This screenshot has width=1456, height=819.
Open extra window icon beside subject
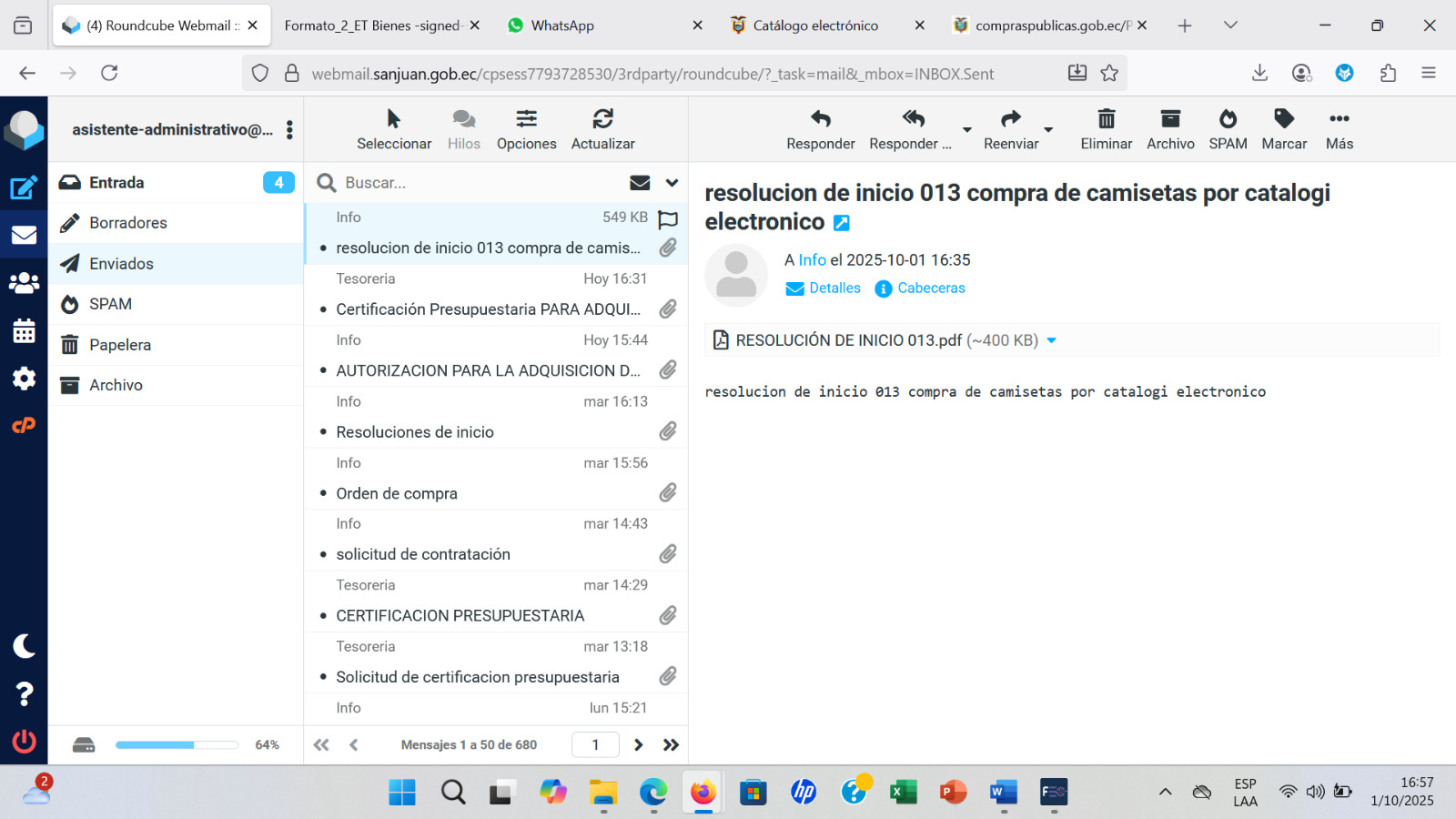842,223
